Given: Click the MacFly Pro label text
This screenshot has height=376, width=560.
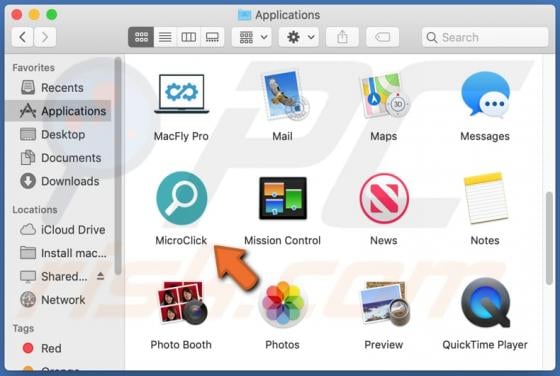Looking at the screenshot, I should 181,136.
